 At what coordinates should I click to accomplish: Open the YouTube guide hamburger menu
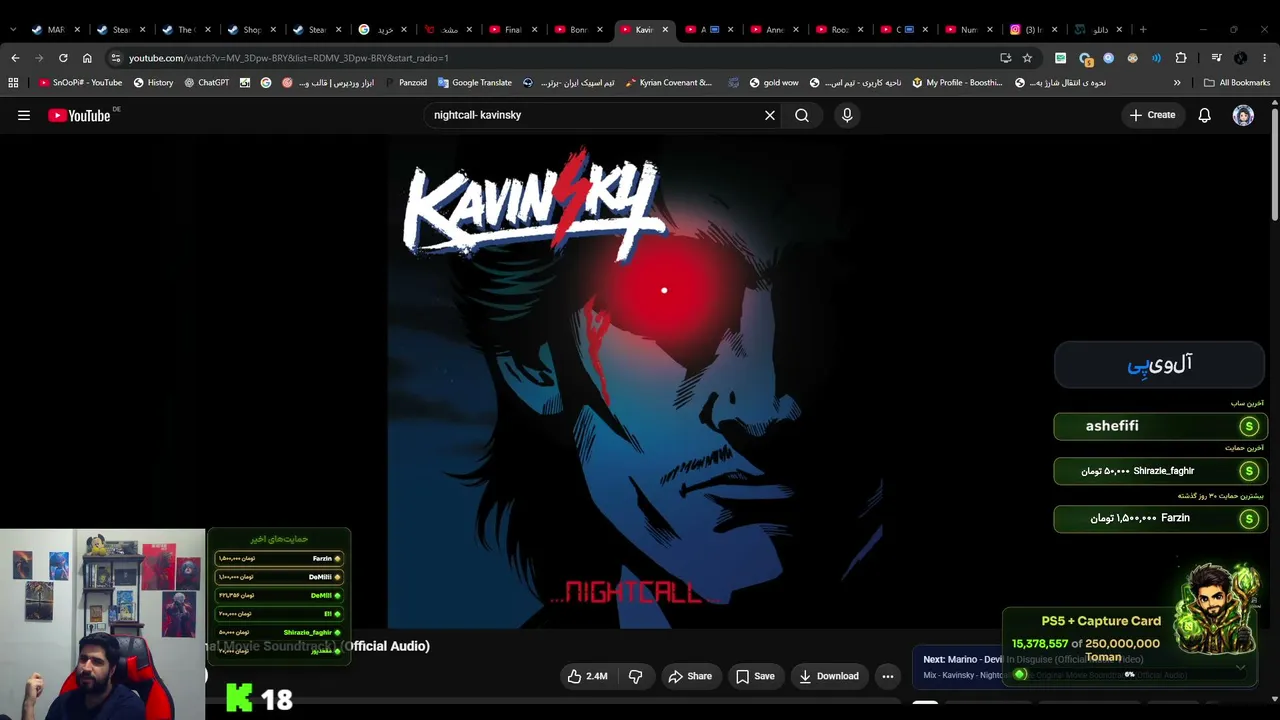pyautogui.click(x=23, y=115)
